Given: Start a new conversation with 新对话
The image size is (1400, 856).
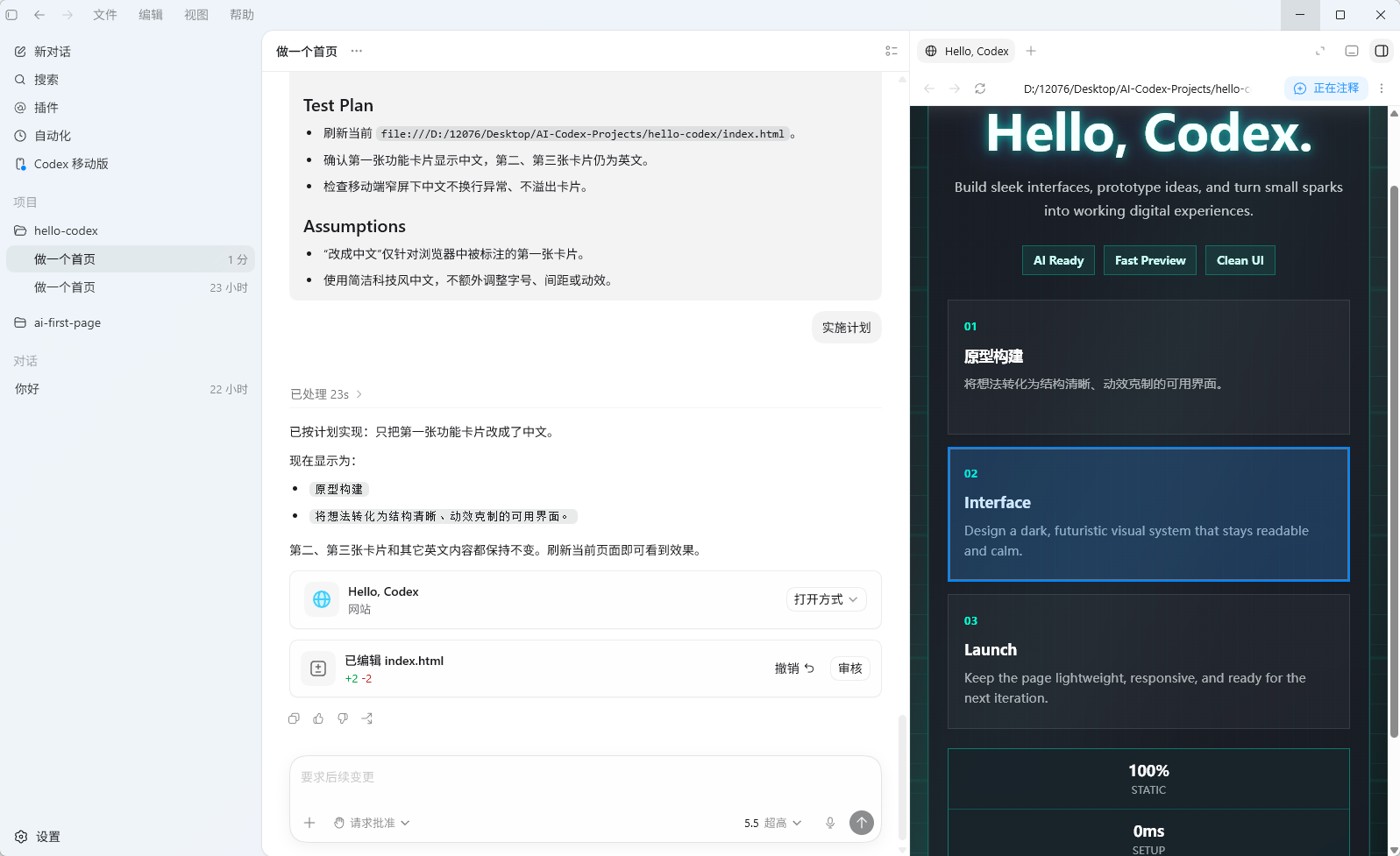Looking at the screenshot, I should (130, 52).
